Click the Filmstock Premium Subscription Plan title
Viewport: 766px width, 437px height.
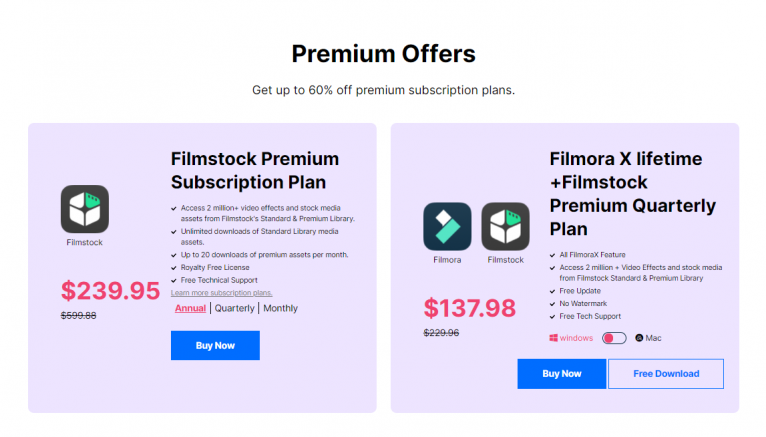[x=255, y=170]
